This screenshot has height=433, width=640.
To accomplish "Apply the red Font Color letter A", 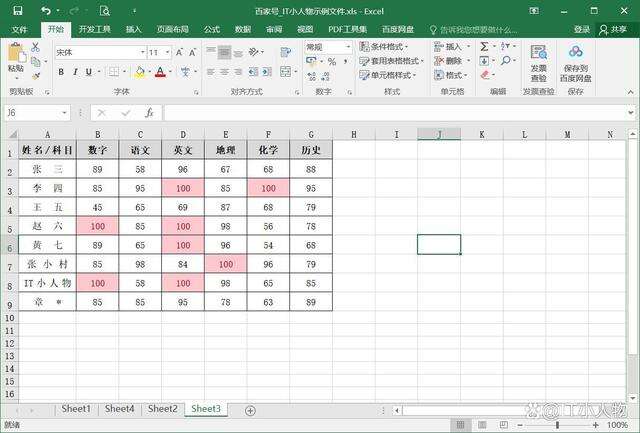I will pos(161,72).
